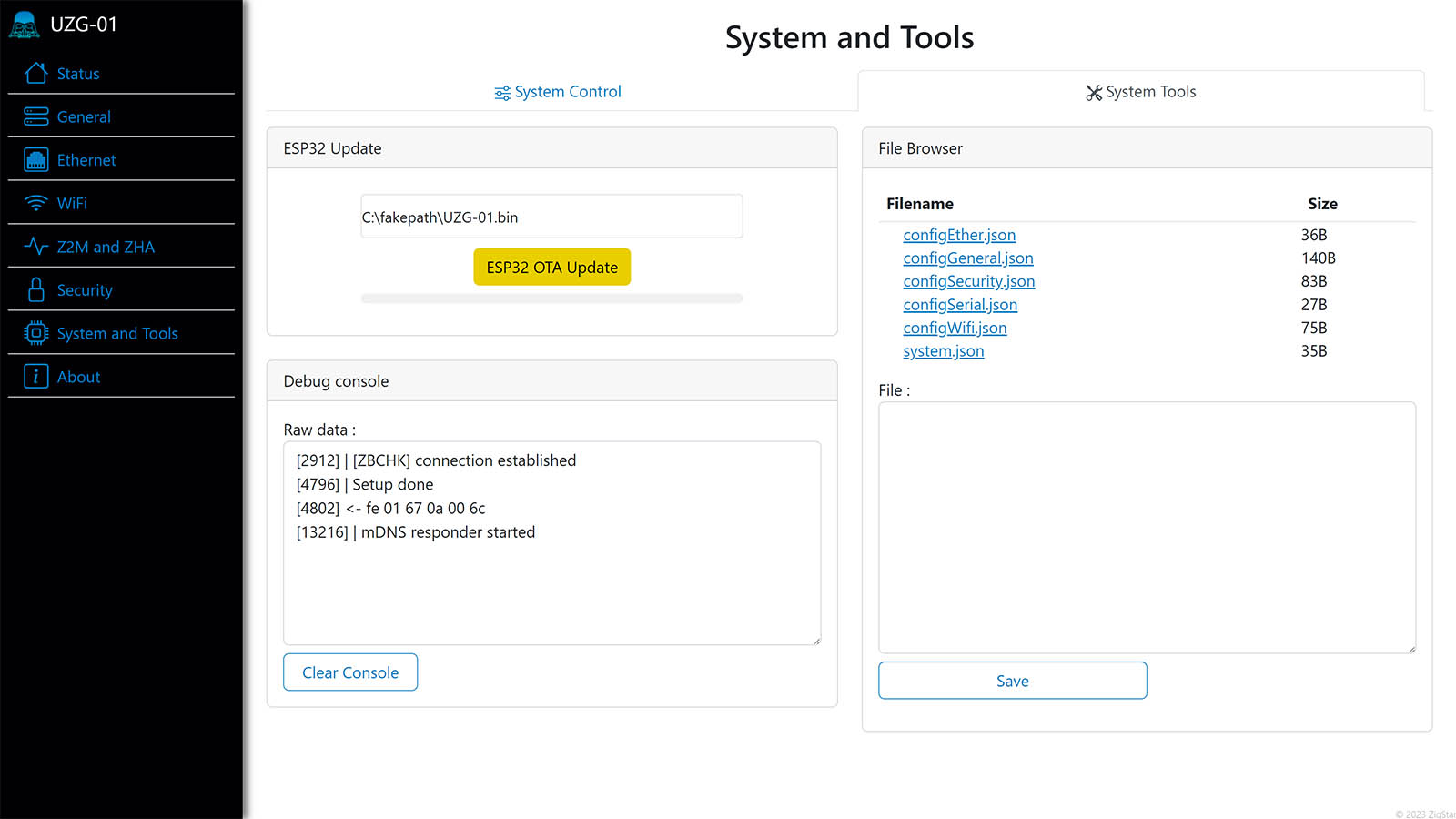
Task: Open Z2M and ZHA pulse icon
Action: click(x=36, y=247)
